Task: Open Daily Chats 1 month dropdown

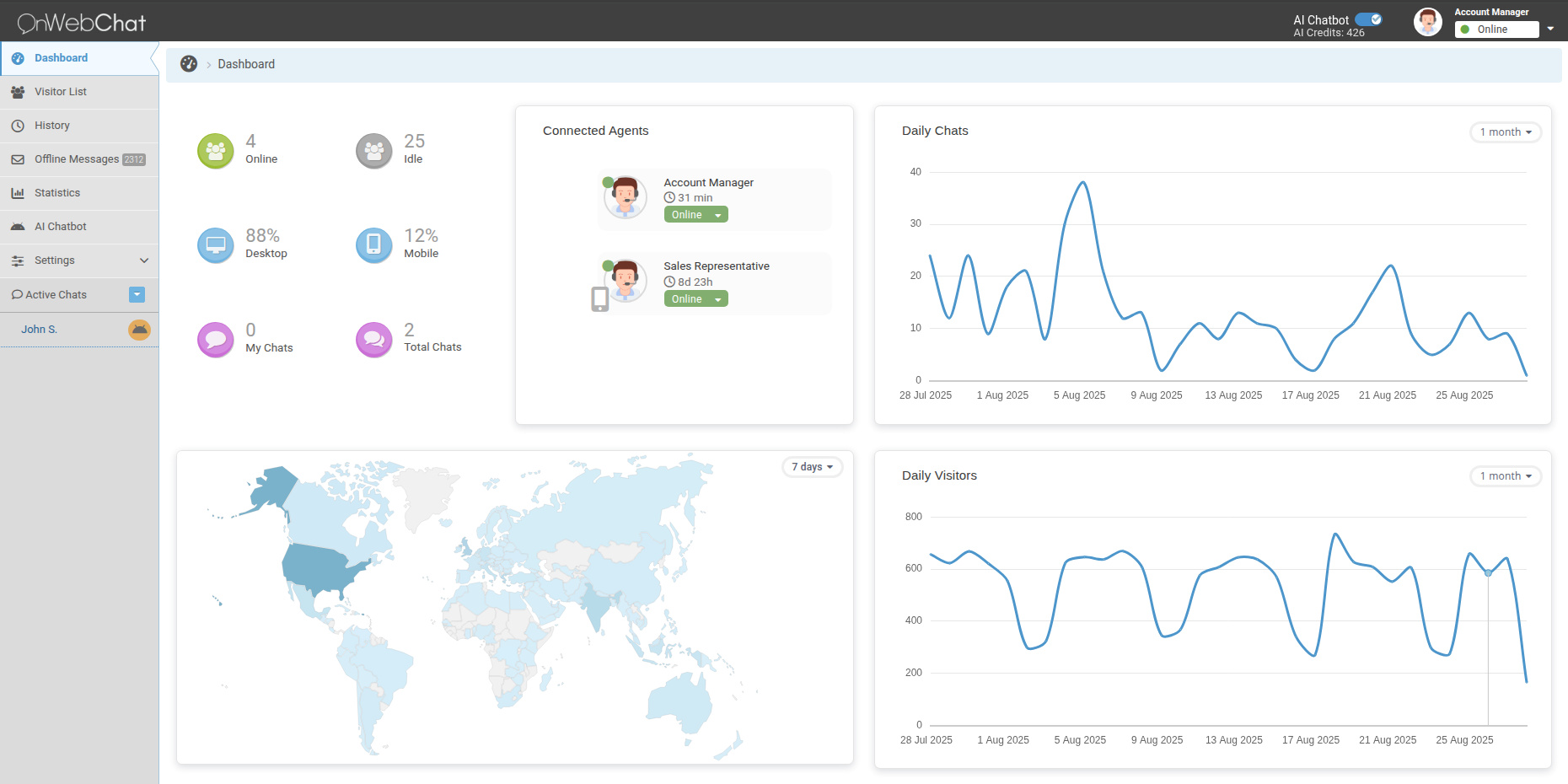Action: [1505, 132]
